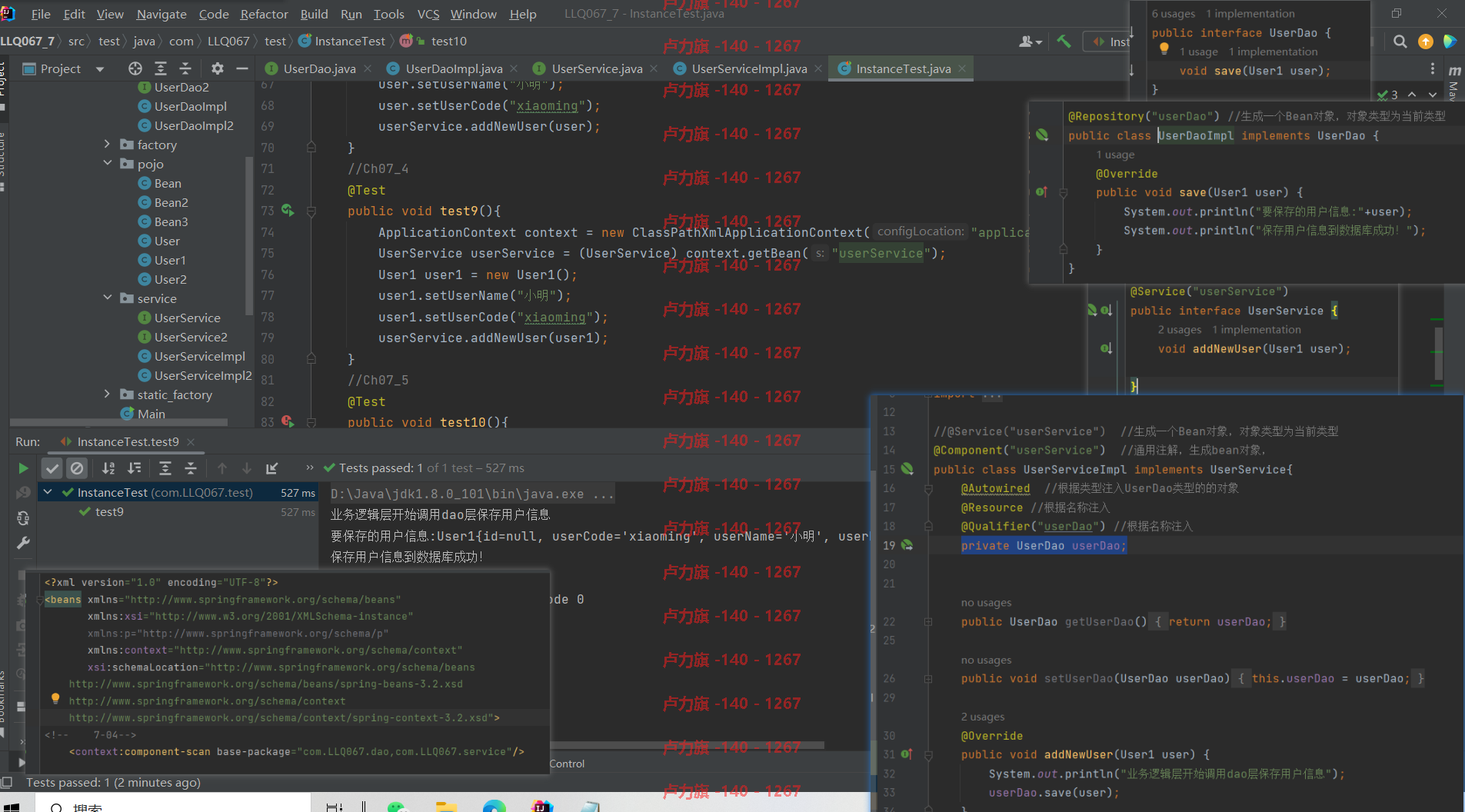This screenshot has width=1465, height=812.
Task: Toggle Show Ignored tests filter
Action: (77, 468)
